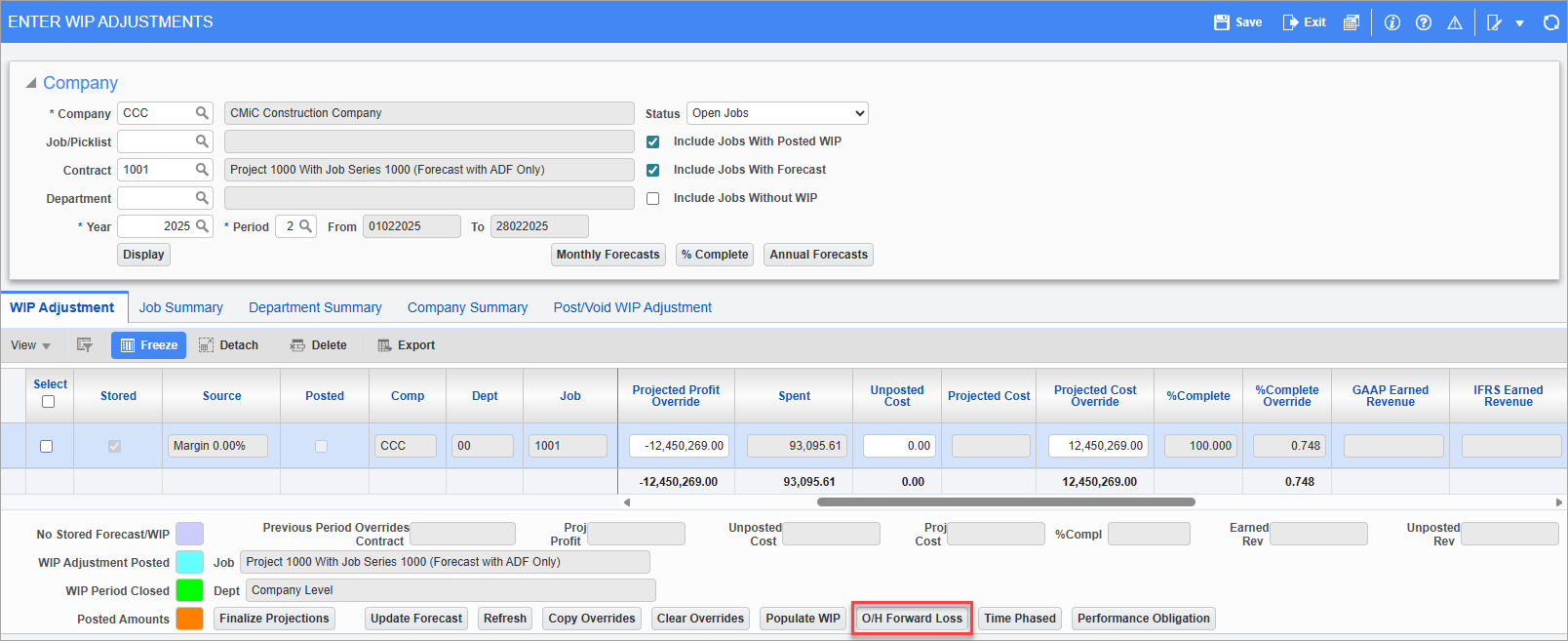This screenshot has height=641, width=1568.
Task: Click No Stored Forecast/WIP lavender swatch
Action: [x=189, y=534]
